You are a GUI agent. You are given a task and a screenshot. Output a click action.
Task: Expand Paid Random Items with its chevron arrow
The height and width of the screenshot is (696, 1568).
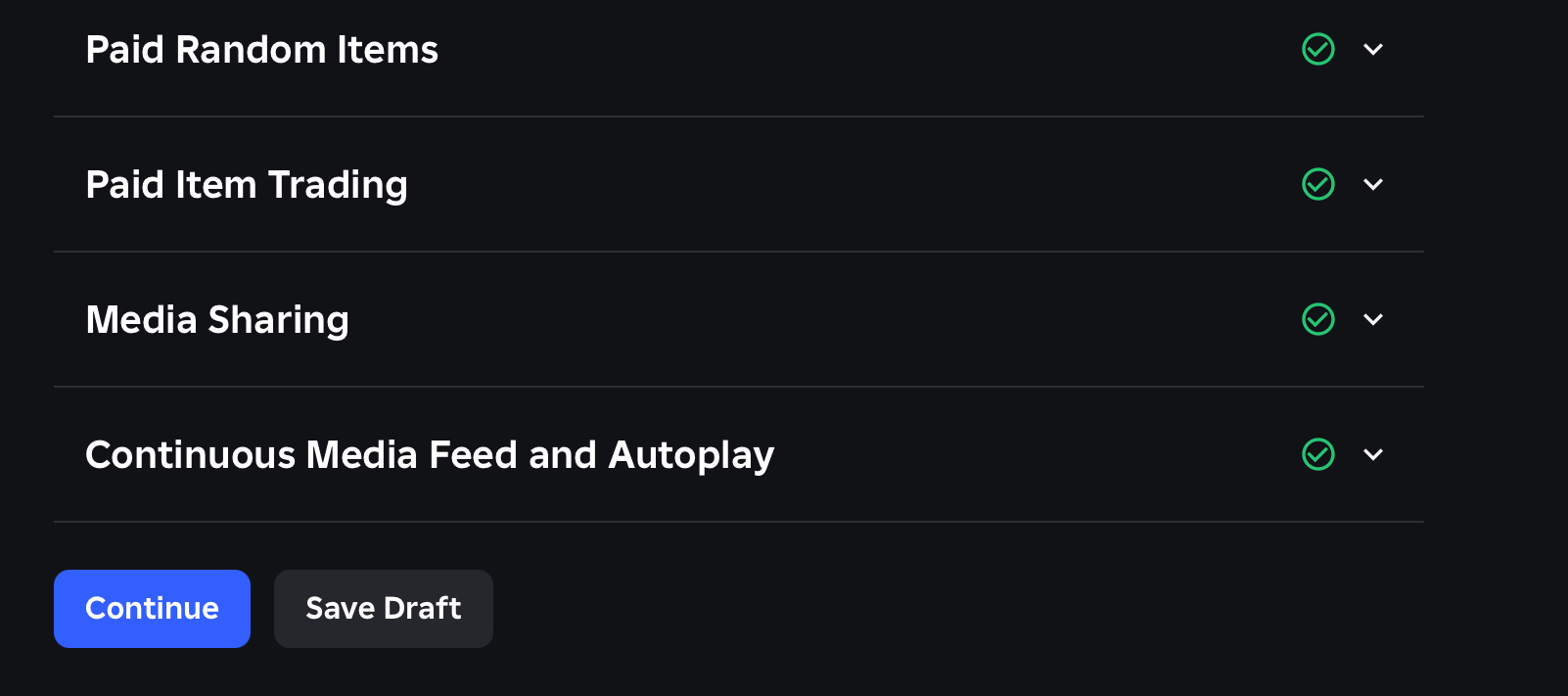pyautogui.click(x=1373, y=49)
